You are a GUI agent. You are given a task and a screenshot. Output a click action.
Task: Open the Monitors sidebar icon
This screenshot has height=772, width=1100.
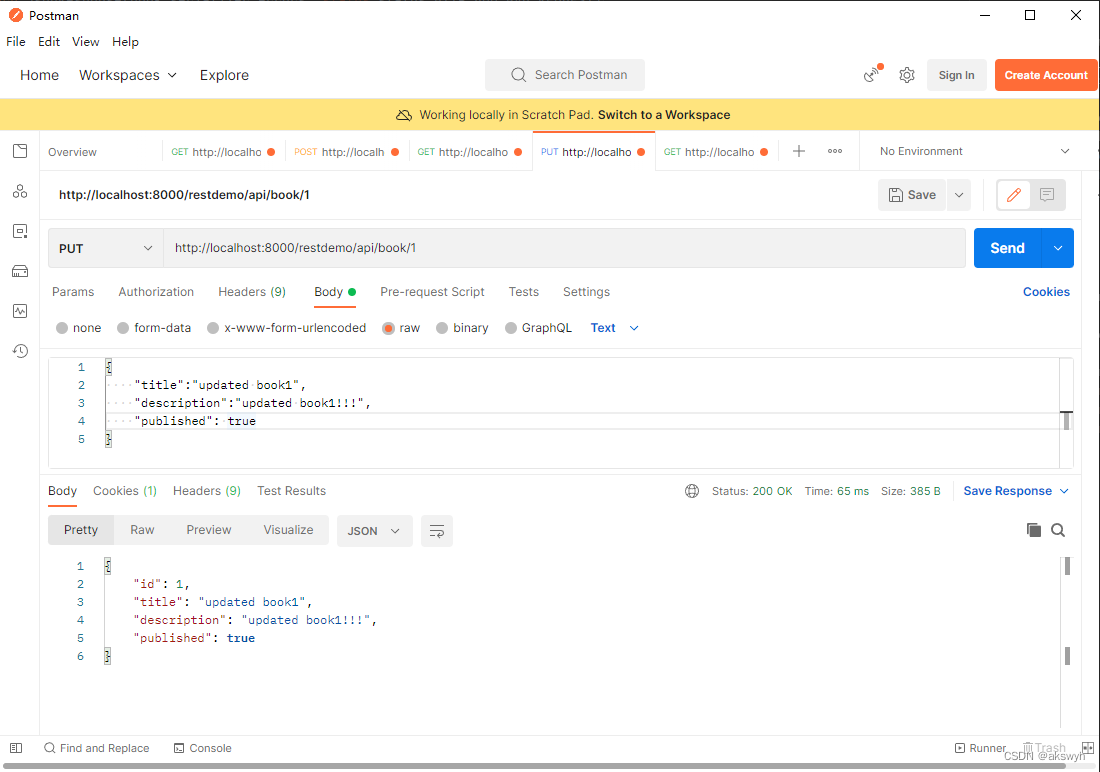[x=20, y=311]
